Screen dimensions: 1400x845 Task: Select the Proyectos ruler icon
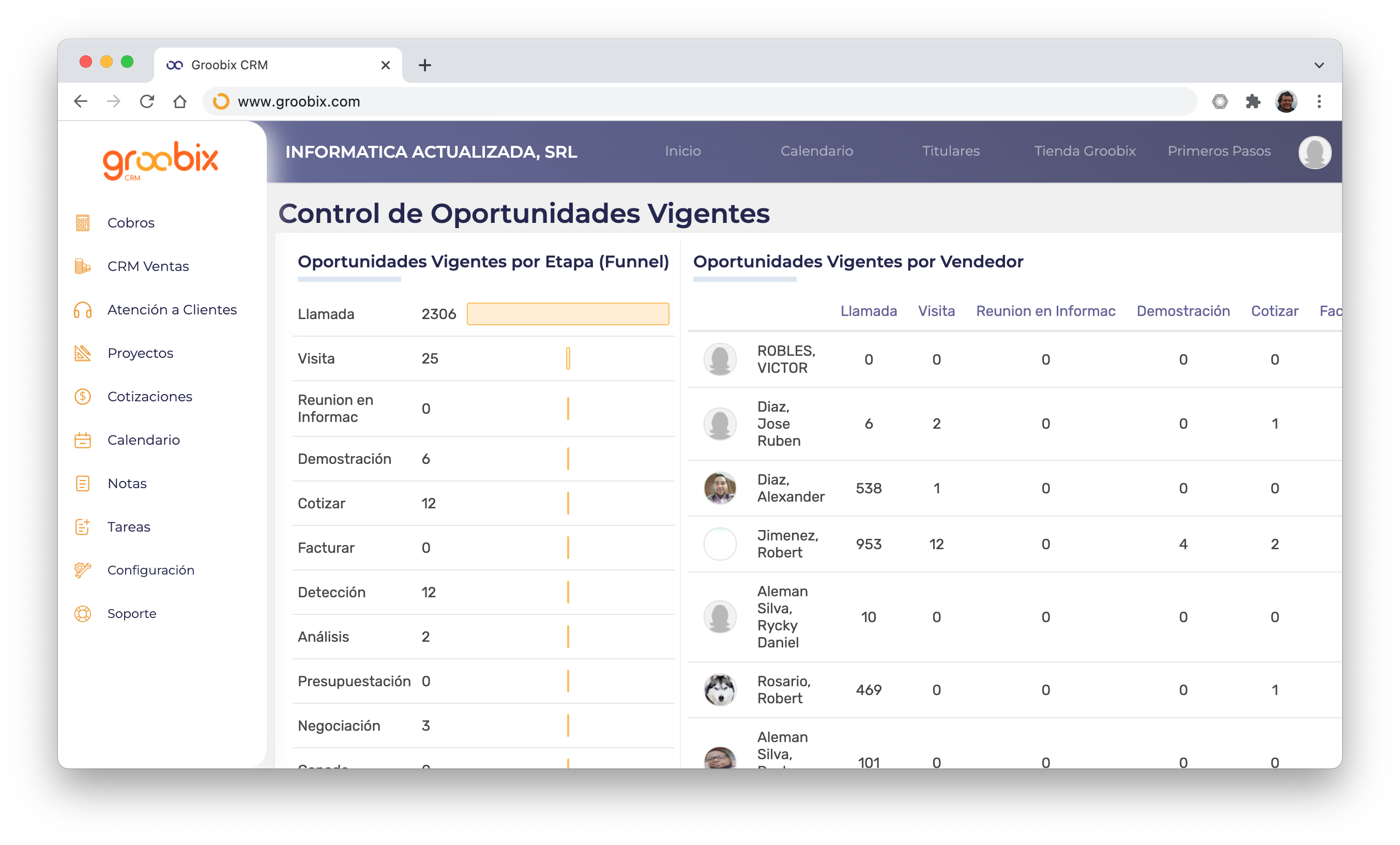82,353
